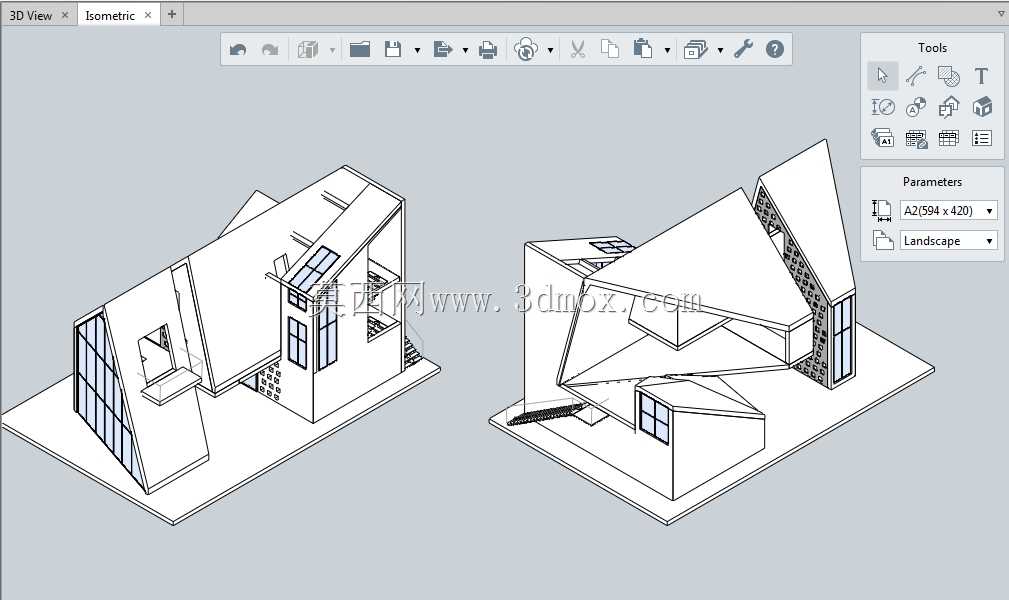Open Help with the question mark icon
The width and height of the screenshot is (1009, 600).
pyautogui.click(x=775, y=49)
